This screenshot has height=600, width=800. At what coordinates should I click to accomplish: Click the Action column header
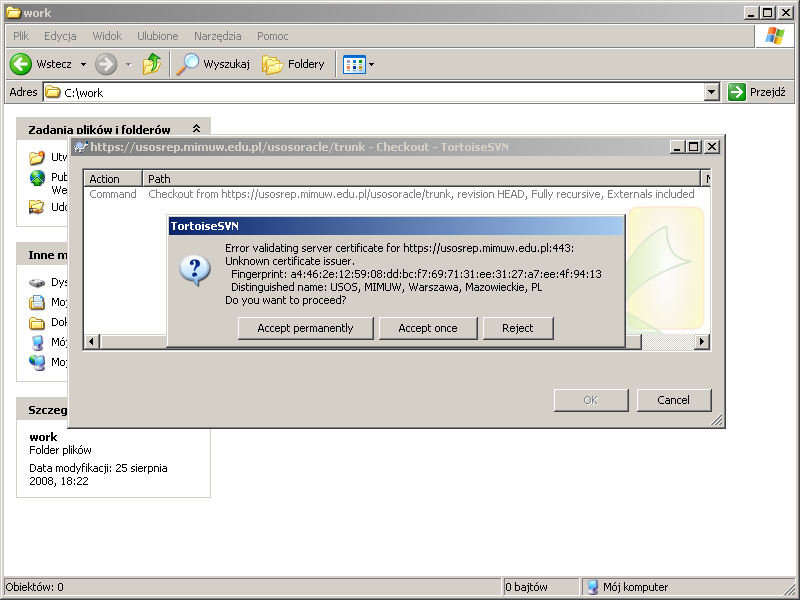[x=113, y=179]
